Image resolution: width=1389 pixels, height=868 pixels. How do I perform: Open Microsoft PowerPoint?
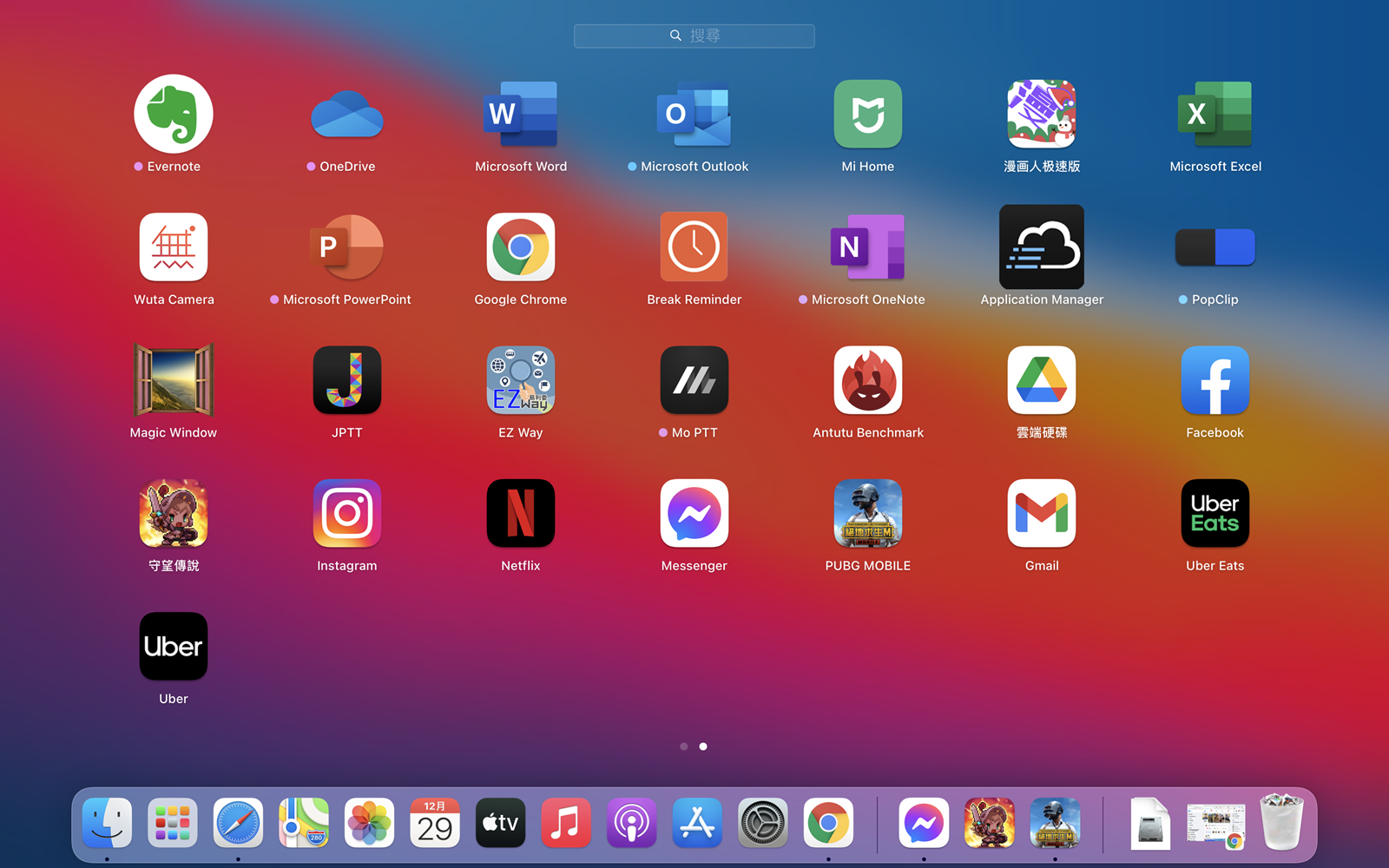tap(346, 247)
